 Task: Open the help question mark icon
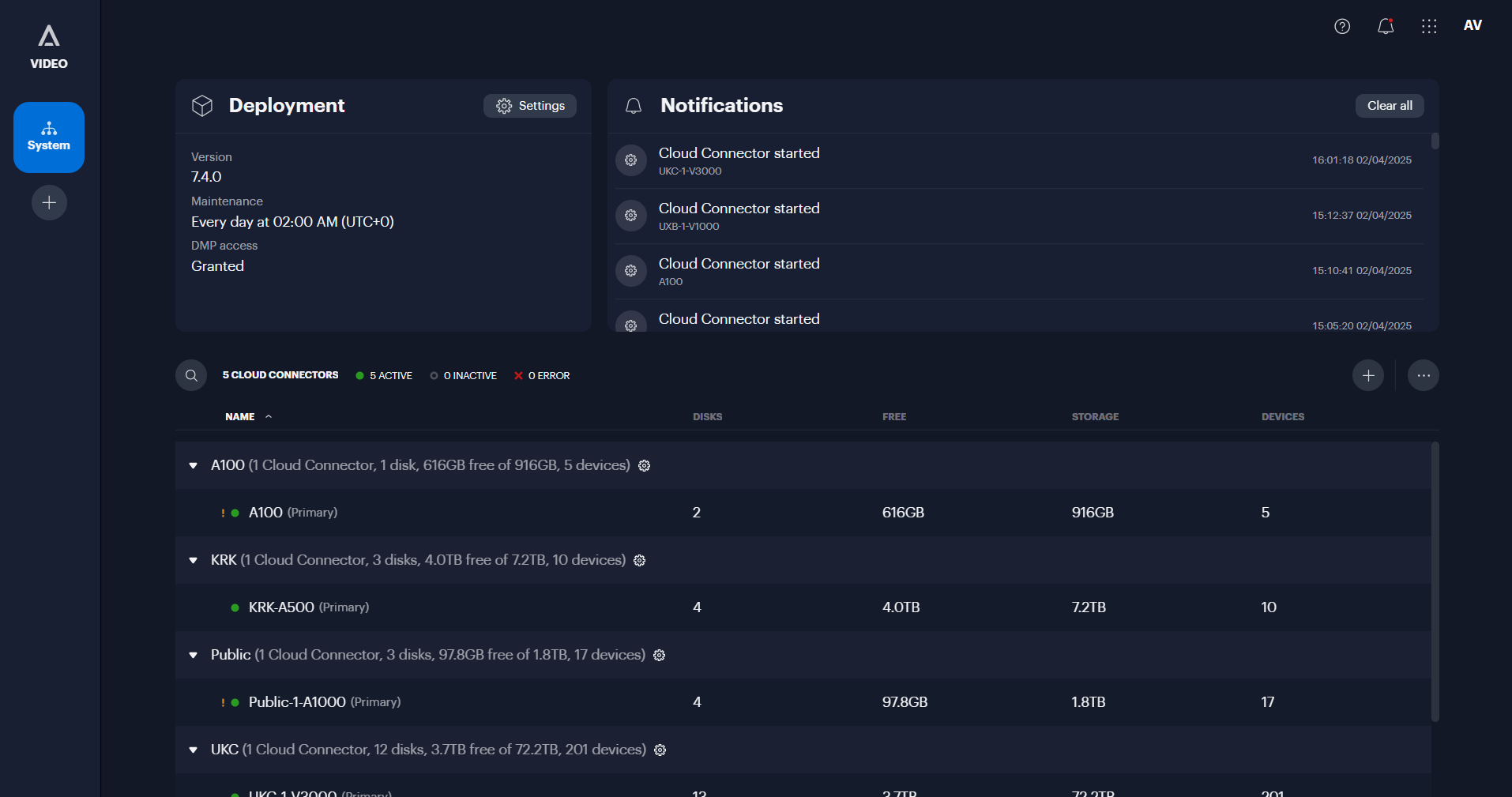coord(1342,26)
